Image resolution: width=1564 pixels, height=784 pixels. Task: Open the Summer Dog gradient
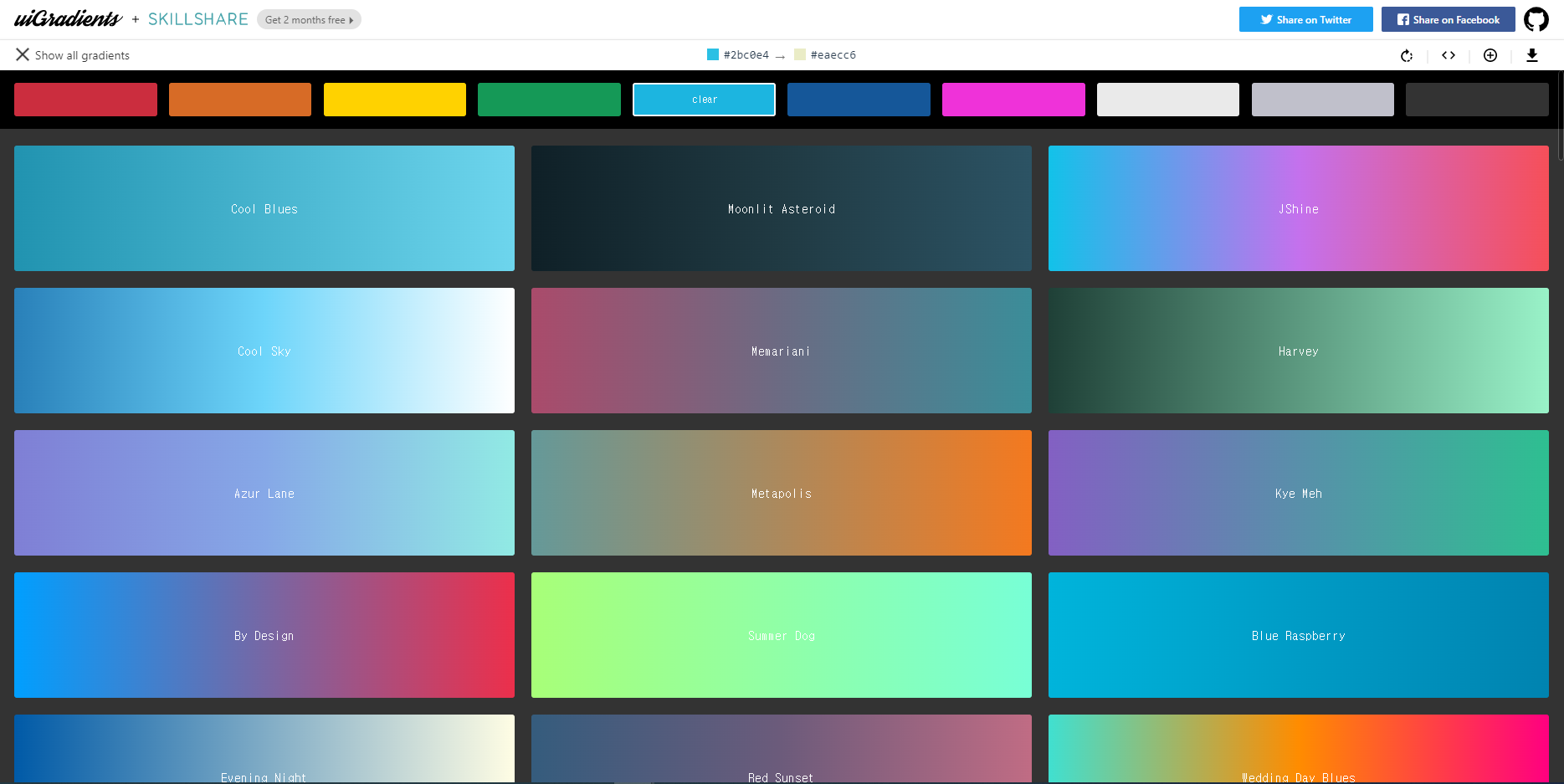782,635
